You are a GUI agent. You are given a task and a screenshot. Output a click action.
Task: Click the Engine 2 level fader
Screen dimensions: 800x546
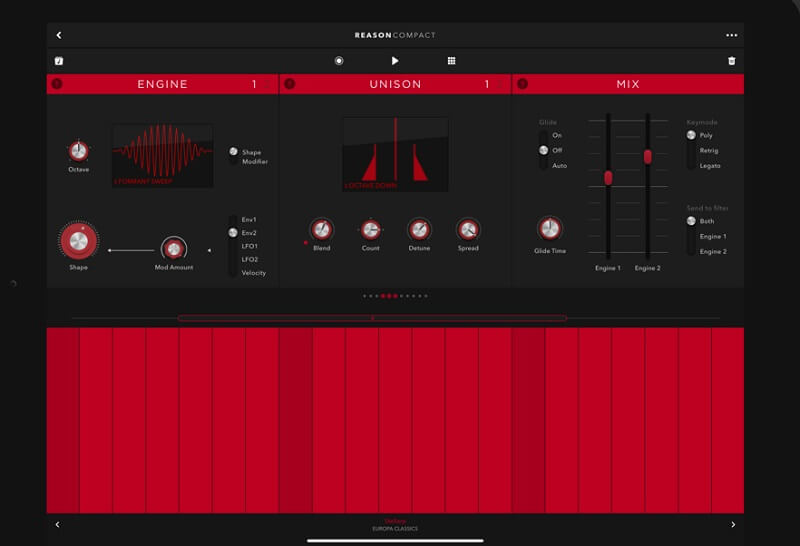tap(647, 156)
